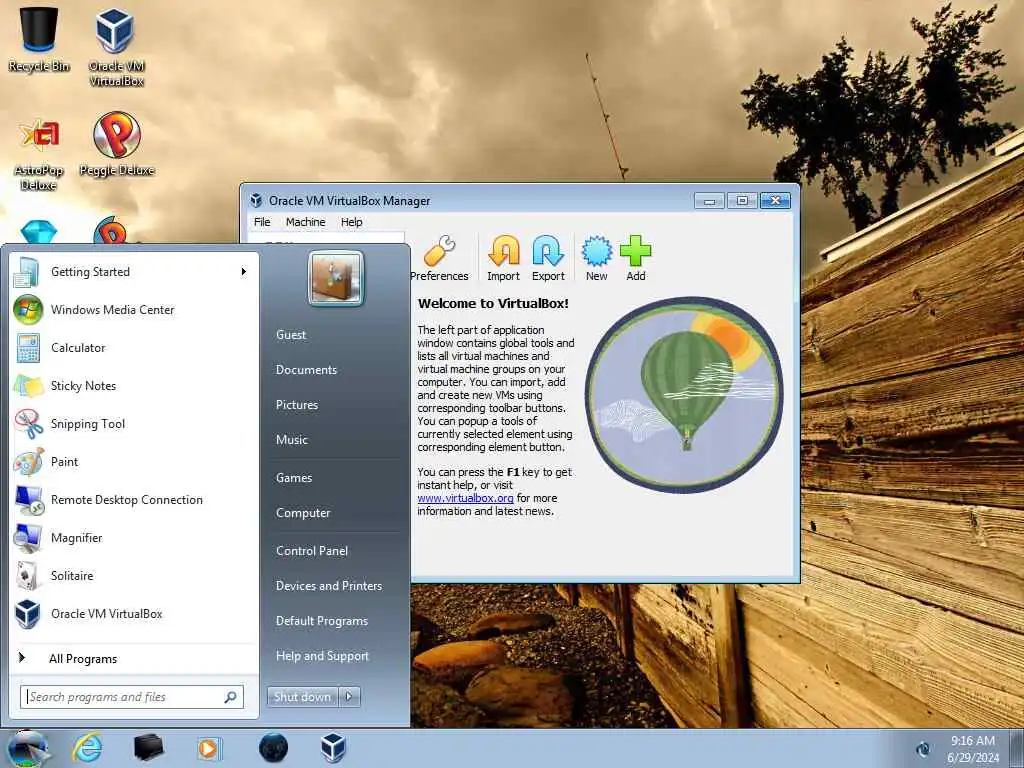Open Pictures from Start menu

click(x=296, y=405)
